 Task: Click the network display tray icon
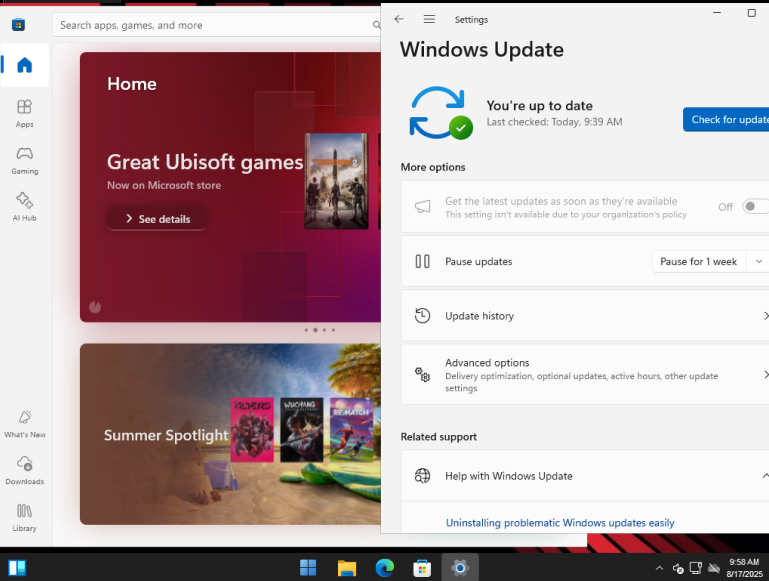pos(695,568)
